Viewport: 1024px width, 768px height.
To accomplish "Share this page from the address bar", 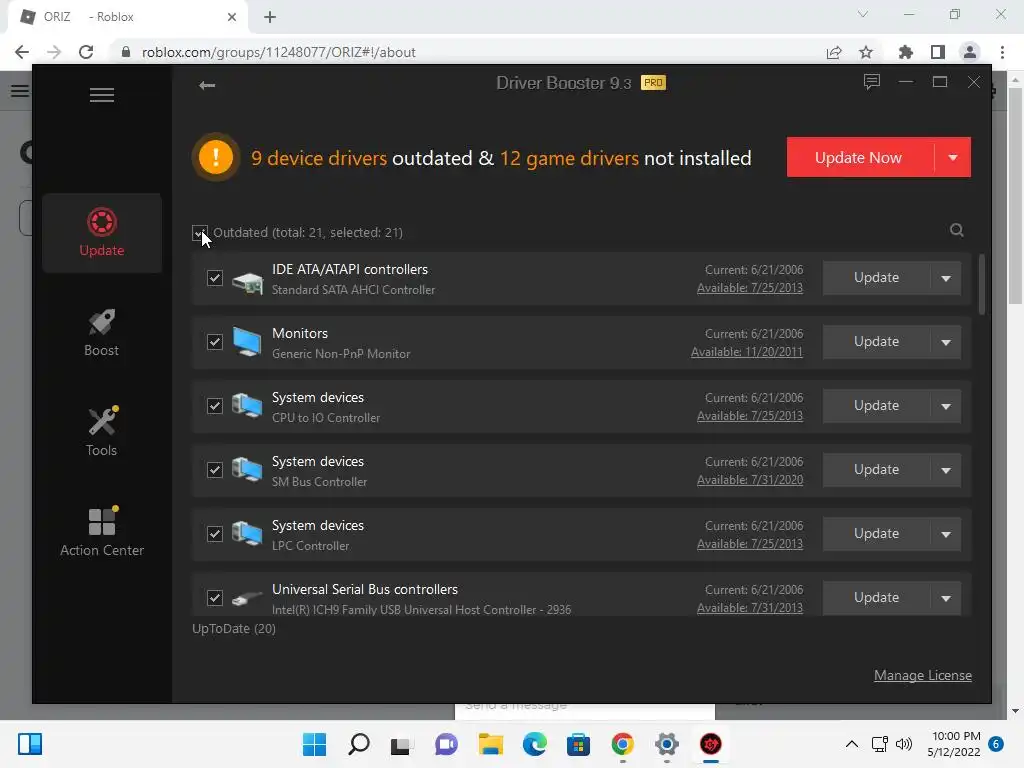I will [834, 52].
